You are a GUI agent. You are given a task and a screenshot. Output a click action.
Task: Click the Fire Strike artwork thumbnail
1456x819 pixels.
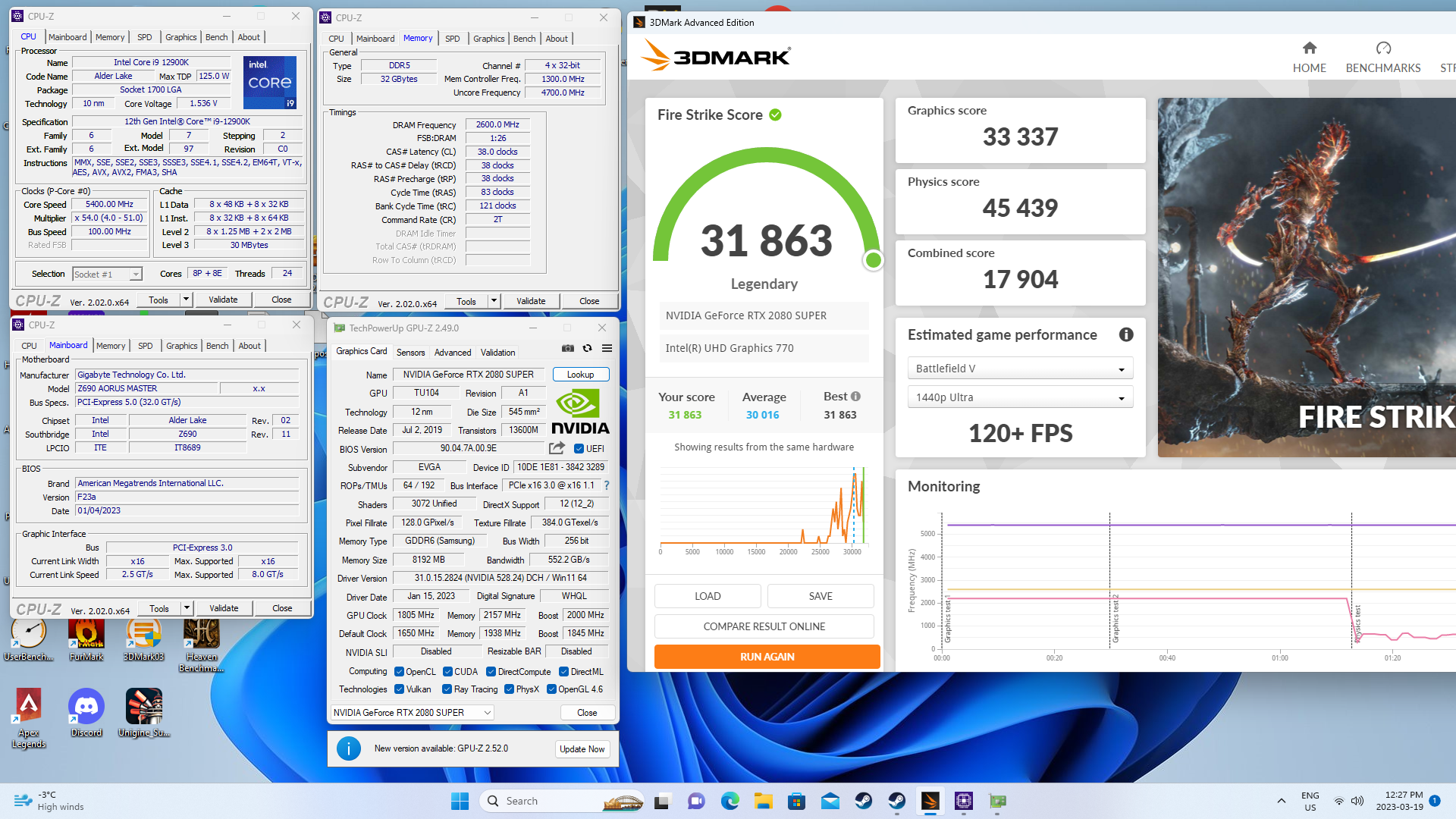pyautogui.click(x=1307, y=278)
